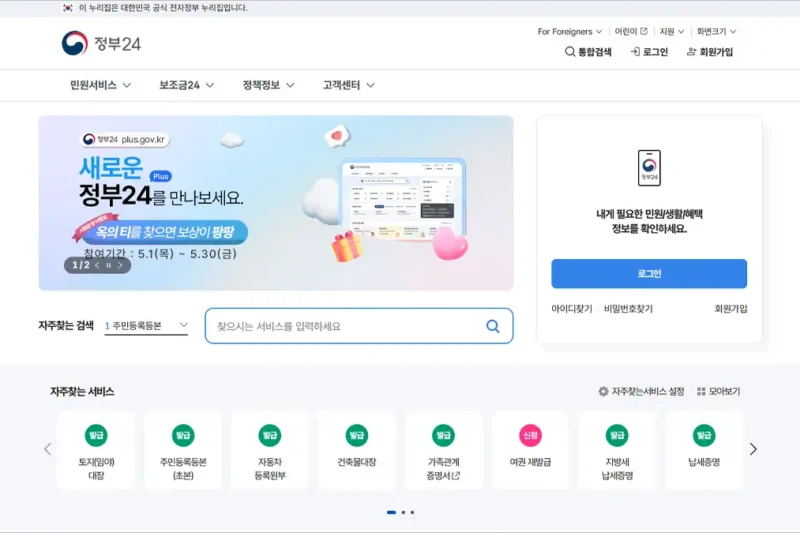Select 주민등록등본(초본) 발급 service
The image size is (800, 533).
[183, 450]
